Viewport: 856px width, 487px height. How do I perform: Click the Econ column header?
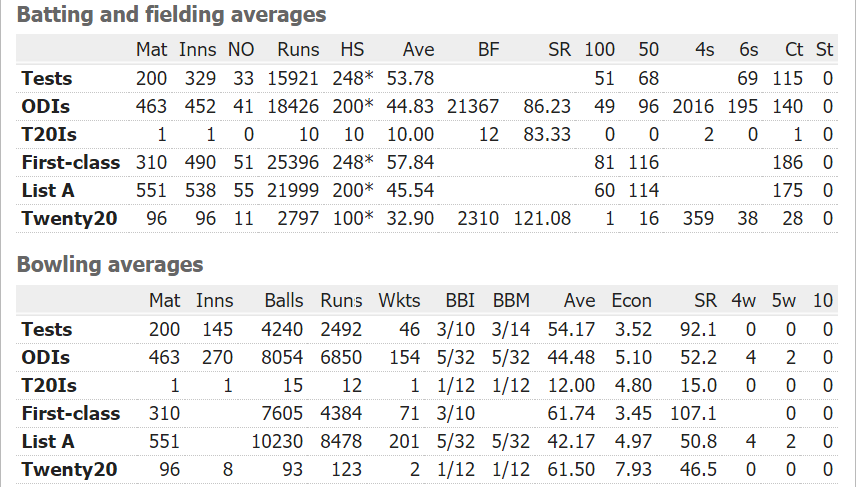pyautogui.click(x=631, y=301)
